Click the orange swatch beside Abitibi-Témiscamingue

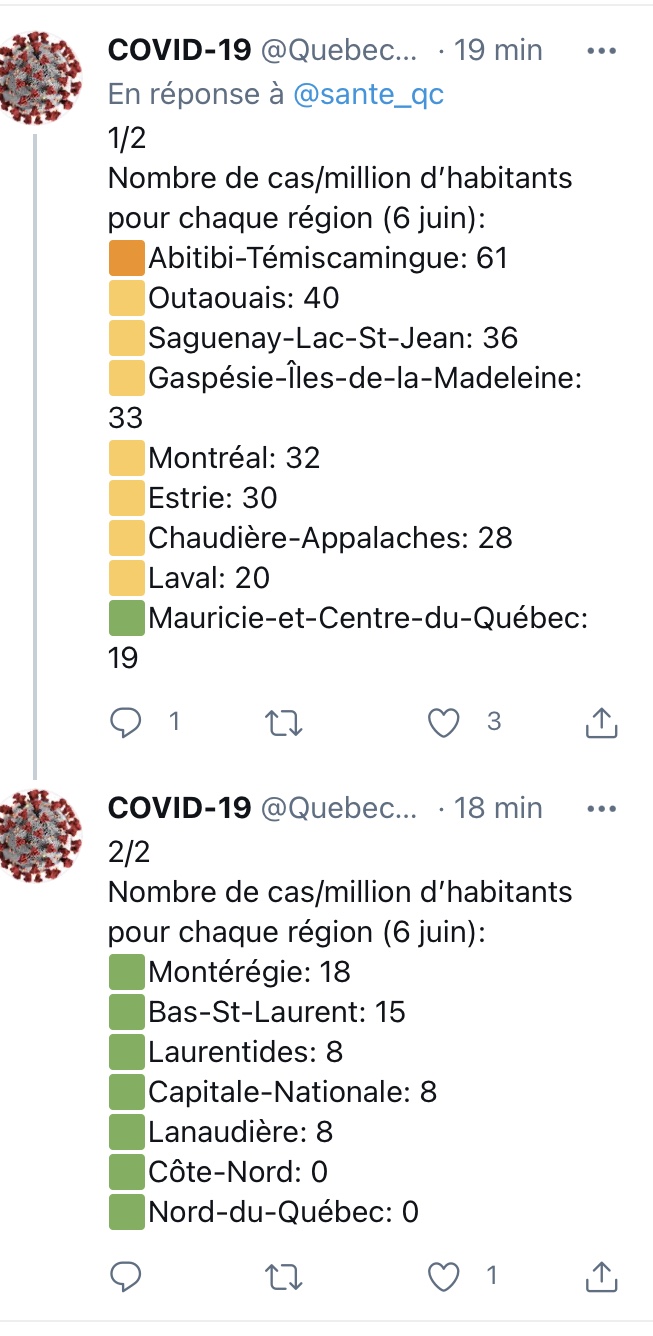125,258
